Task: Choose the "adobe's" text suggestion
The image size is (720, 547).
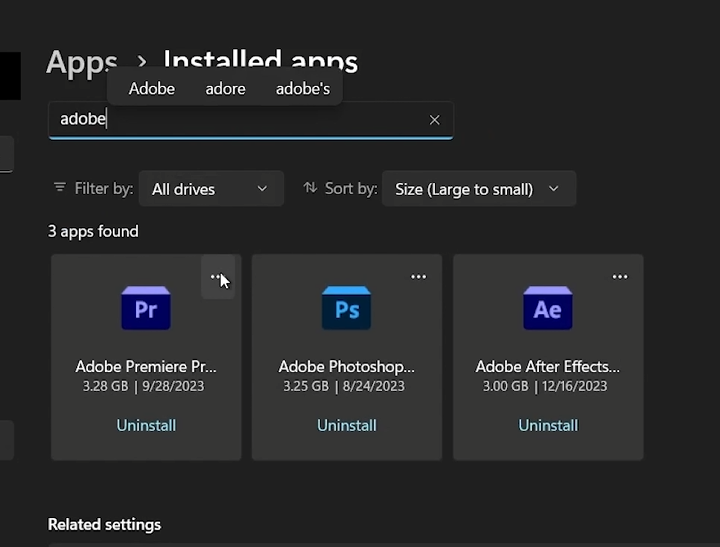Action: click(303, 89)
